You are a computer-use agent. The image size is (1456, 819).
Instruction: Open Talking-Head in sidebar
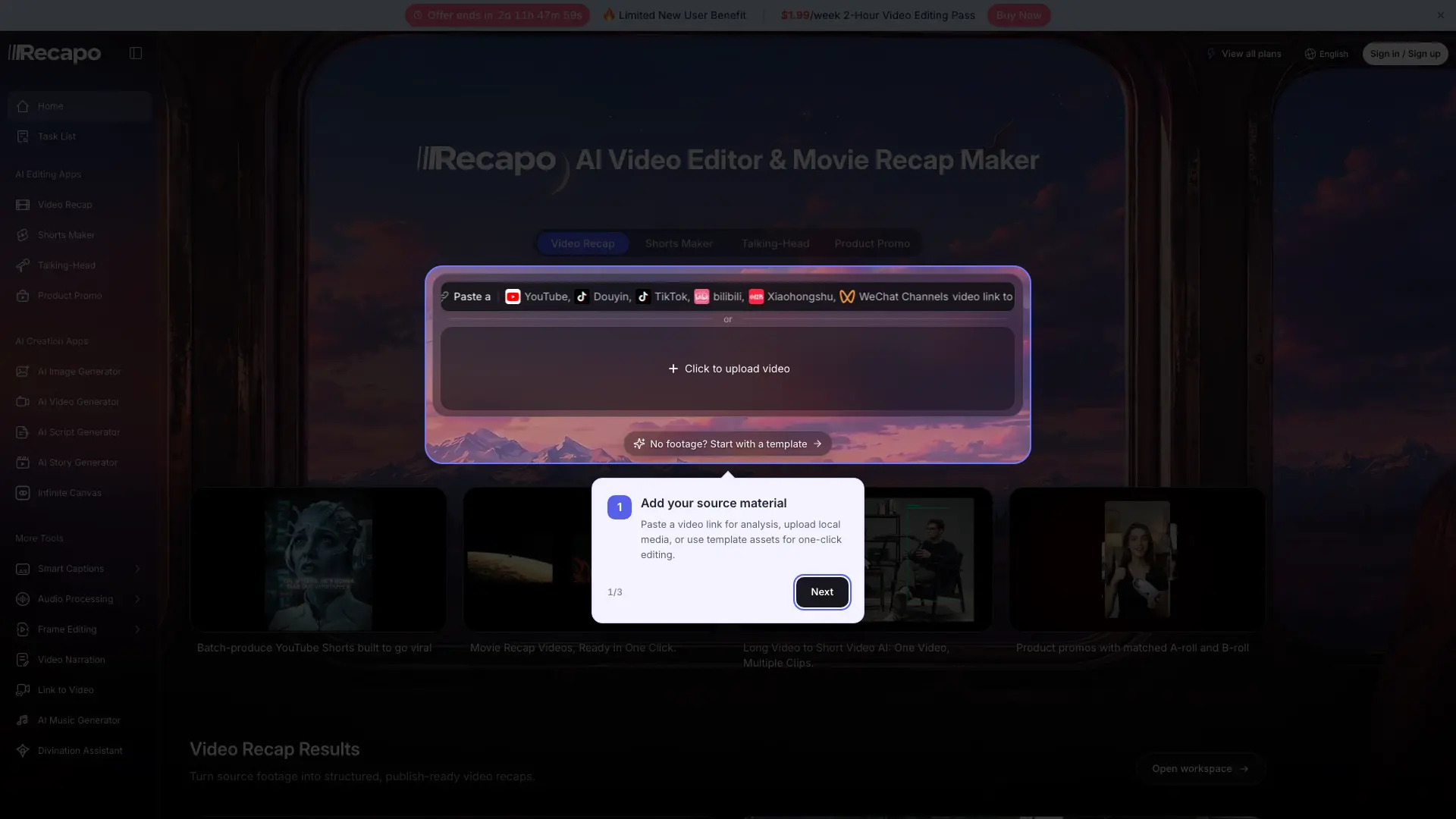pyautogui.click(x=80, y=265)
